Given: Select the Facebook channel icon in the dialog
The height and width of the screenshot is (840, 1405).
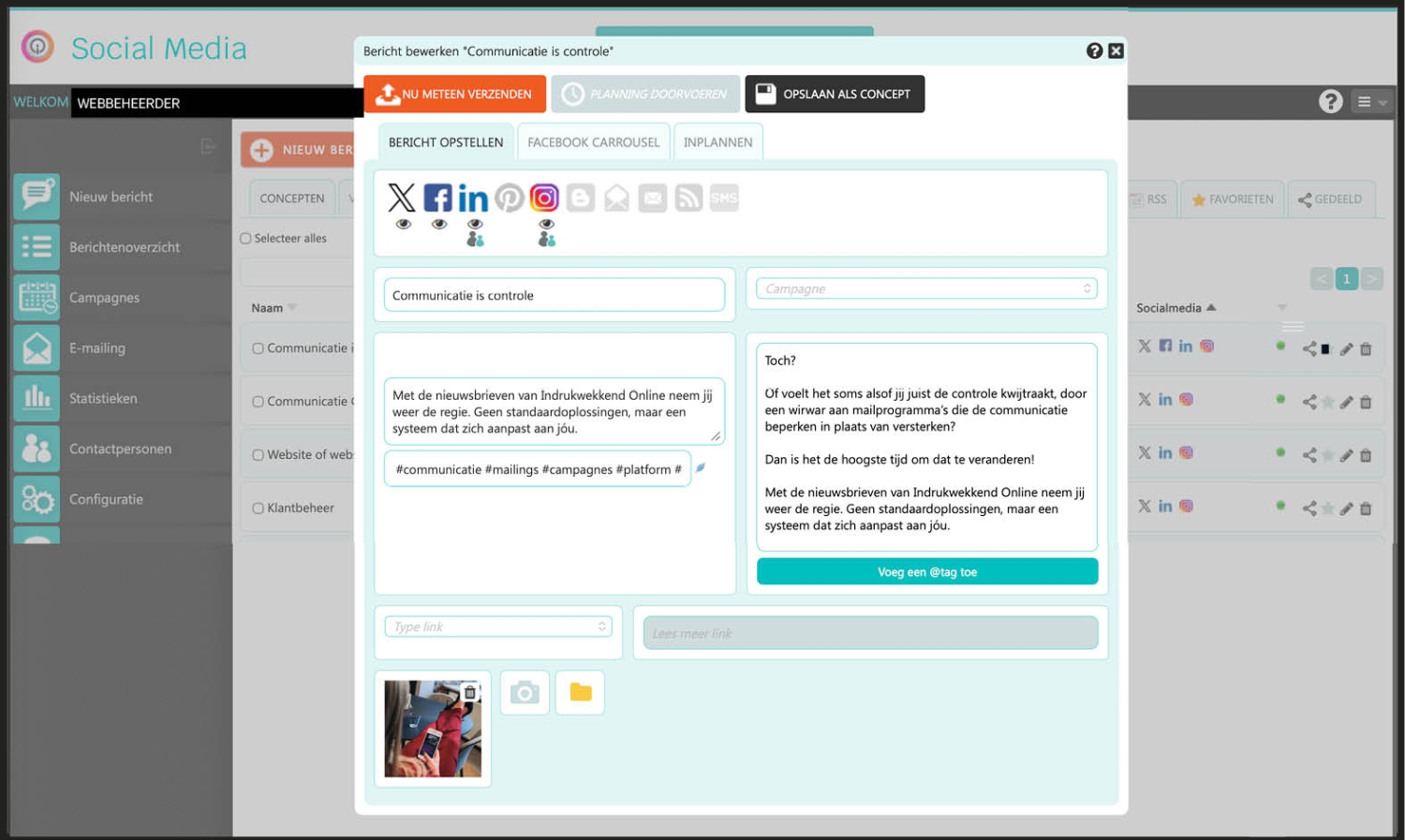Looking at the screenshot, I should point(437,198).
